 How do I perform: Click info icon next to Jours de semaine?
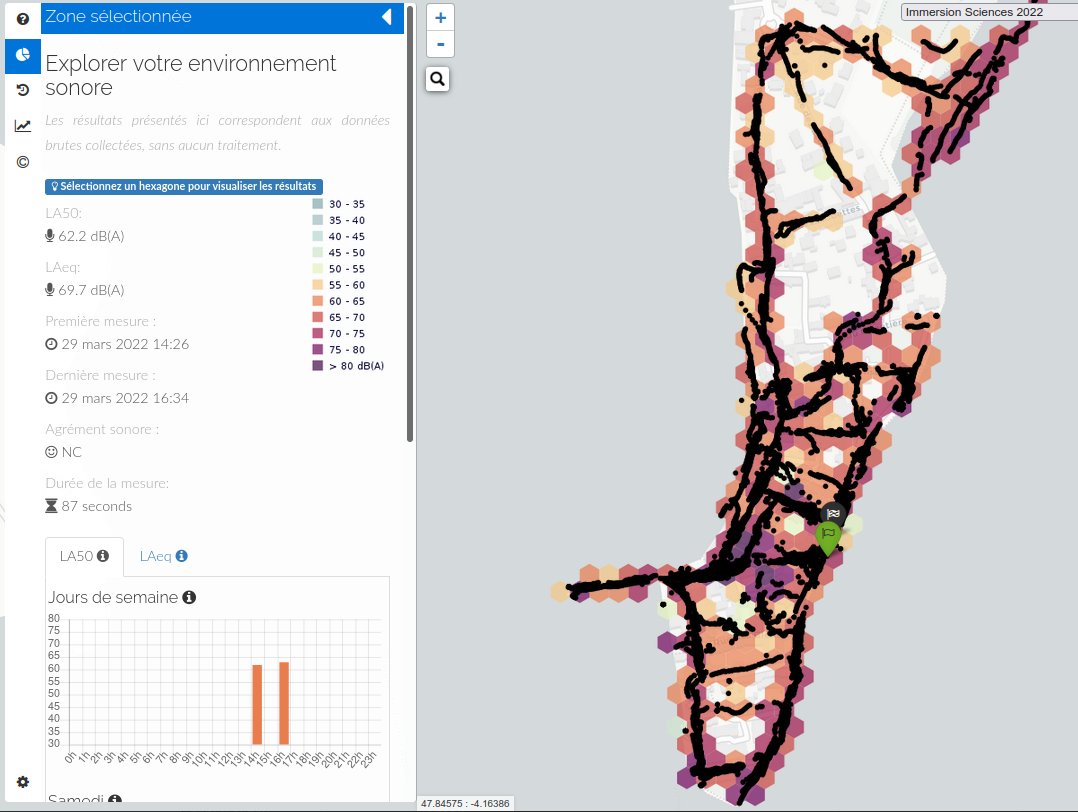(189, 597)
